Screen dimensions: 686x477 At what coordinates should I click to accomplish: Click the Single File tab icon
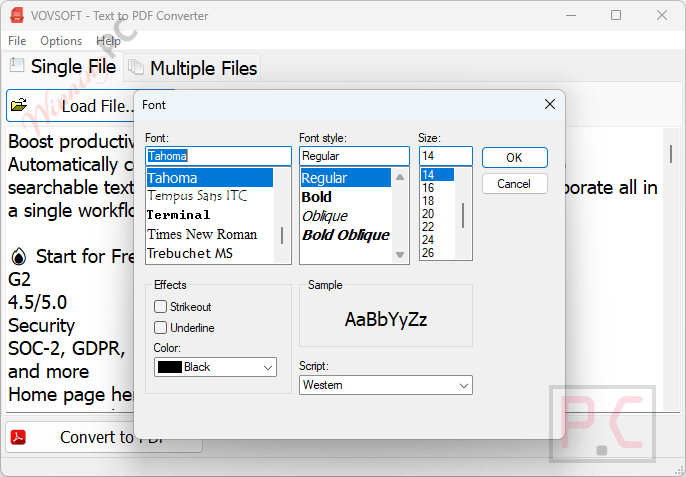tap(17, 66)
